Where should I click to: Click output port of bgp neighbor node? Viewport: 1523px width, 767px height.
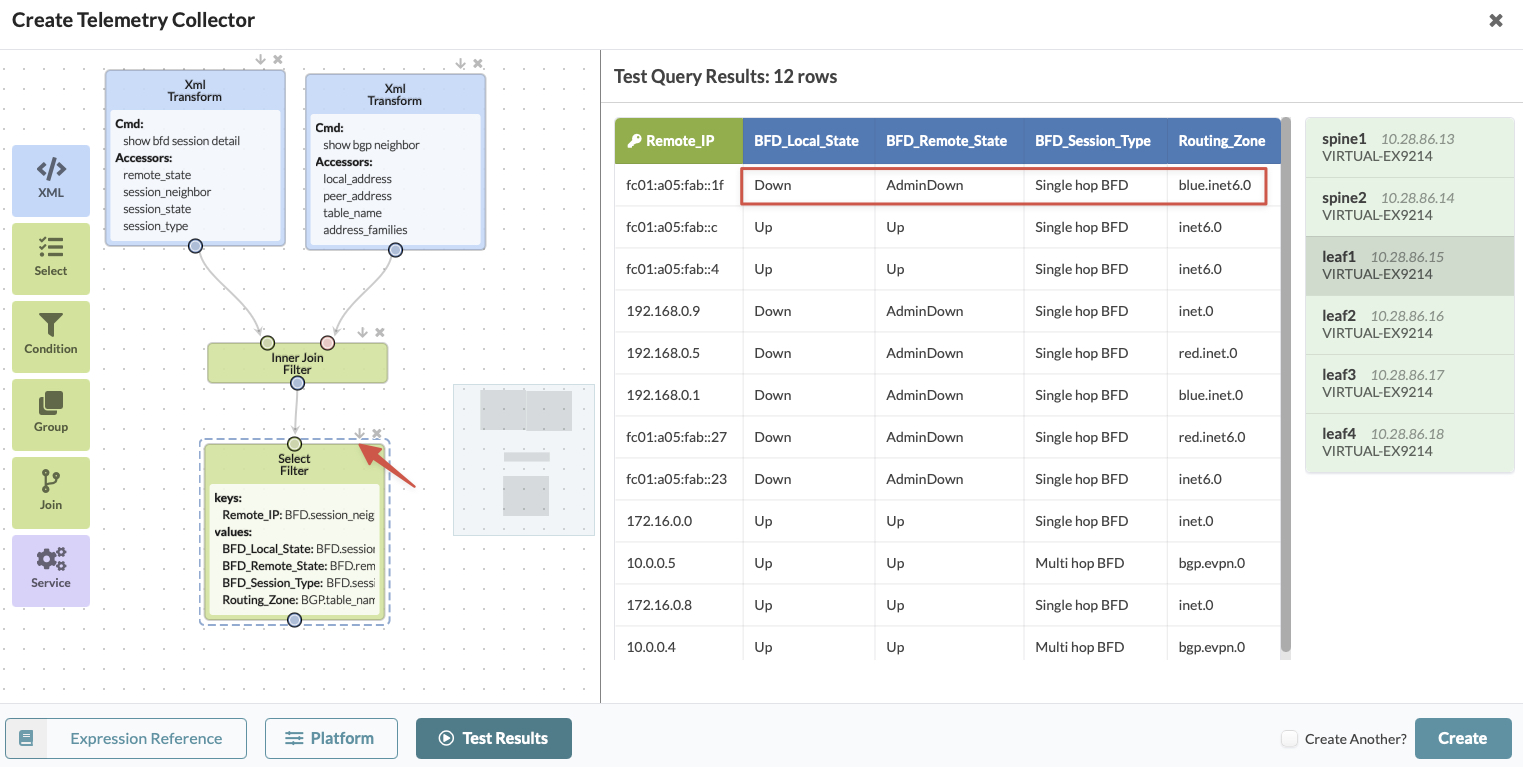point(395,249)
